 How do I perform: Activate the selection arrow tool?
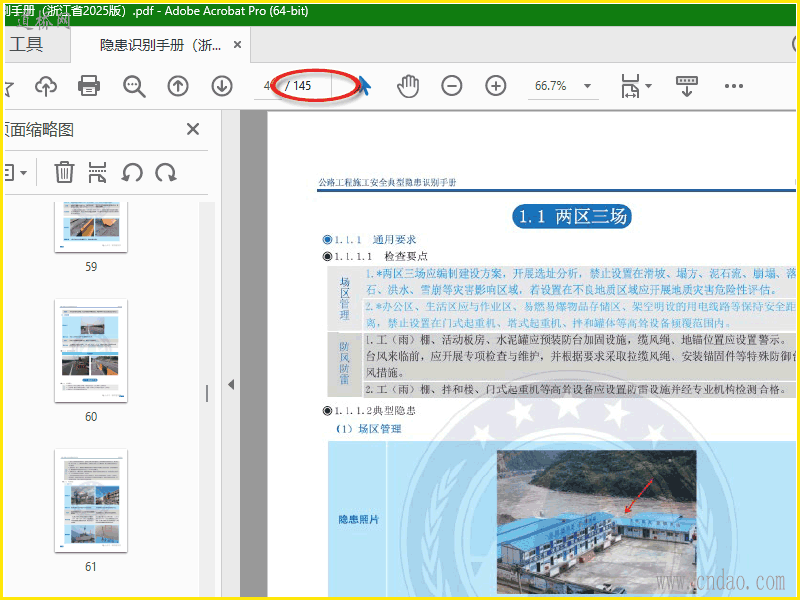(364, 86)
